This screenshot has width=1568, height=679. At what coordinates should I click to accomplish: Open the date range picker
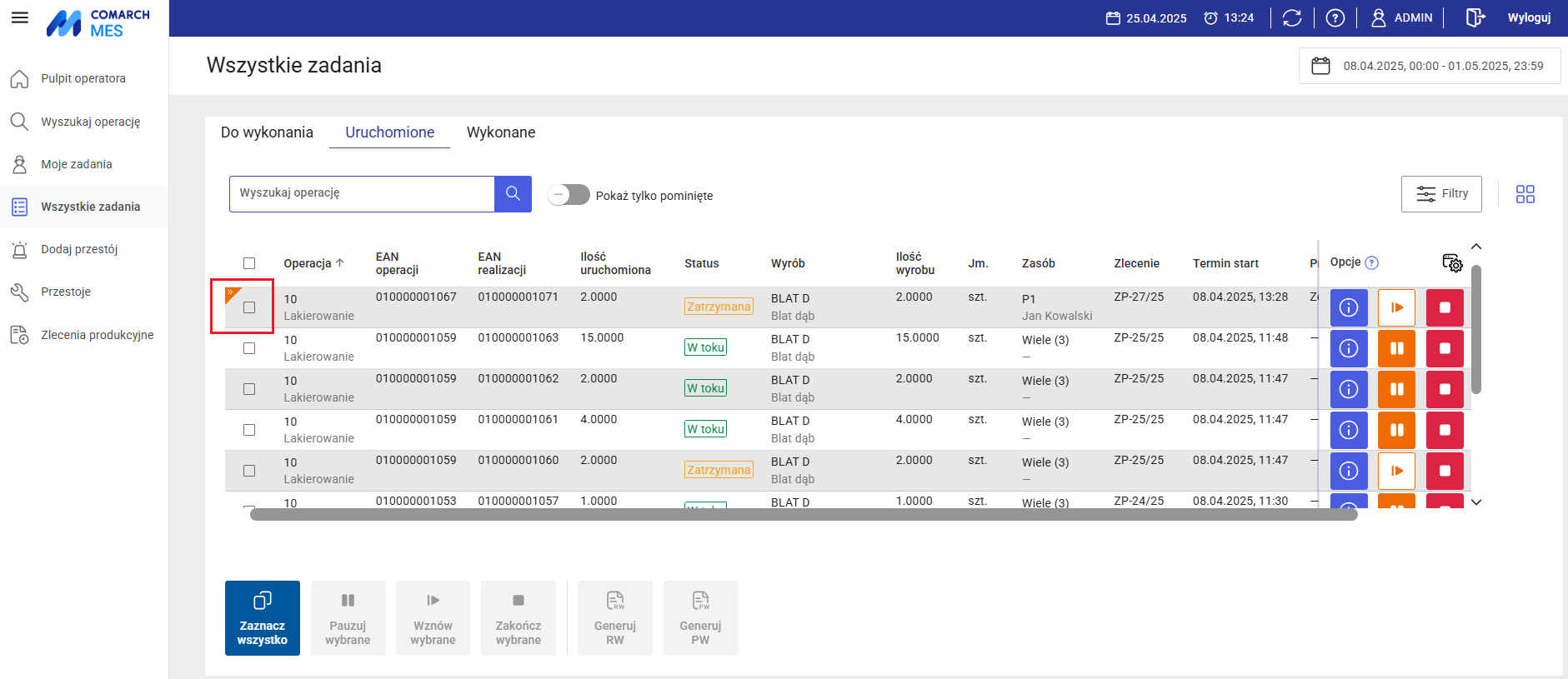point(1429,66)
